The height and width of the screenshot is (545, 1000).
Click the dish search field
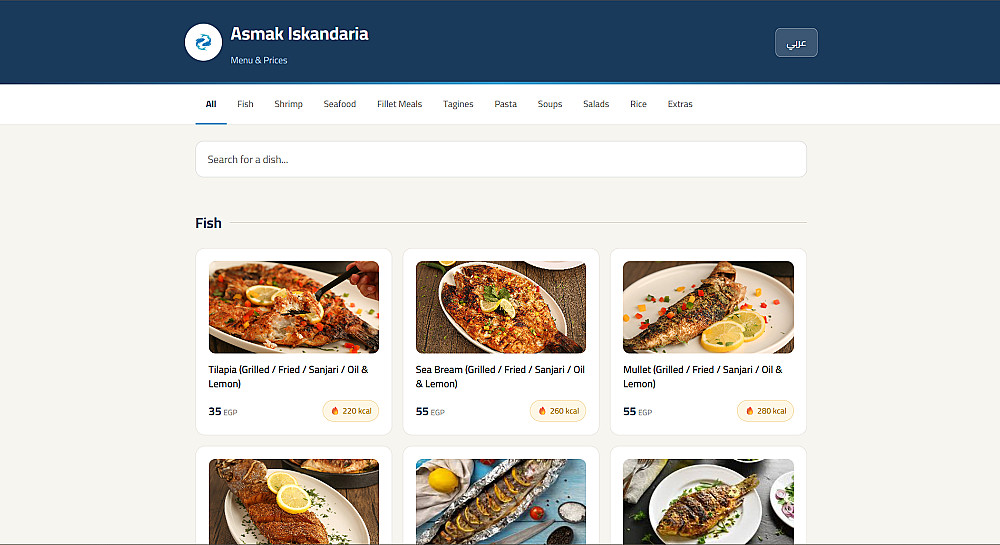tap(500, 159)
